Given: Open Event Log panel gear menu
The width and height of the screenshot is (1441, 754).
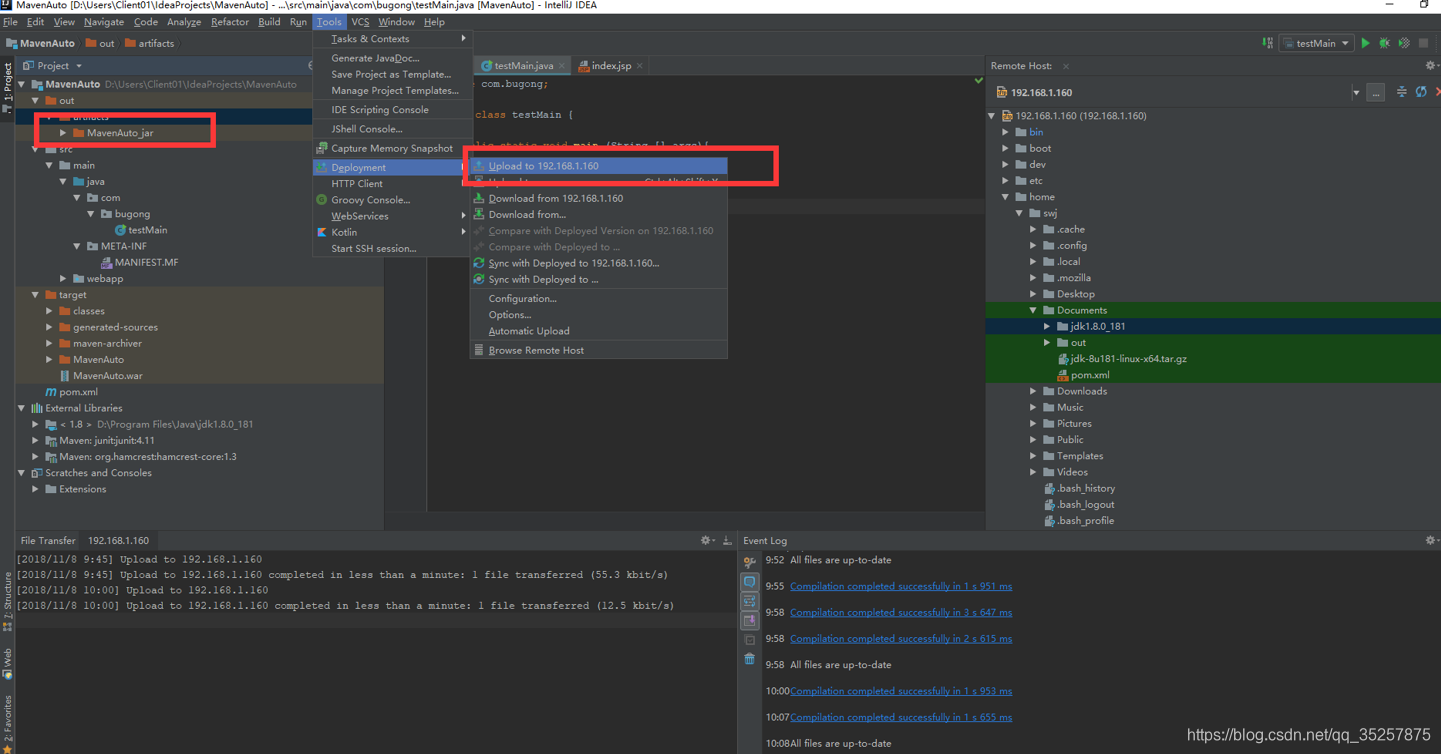Looking at the screenshot, I should point(1431,540).
